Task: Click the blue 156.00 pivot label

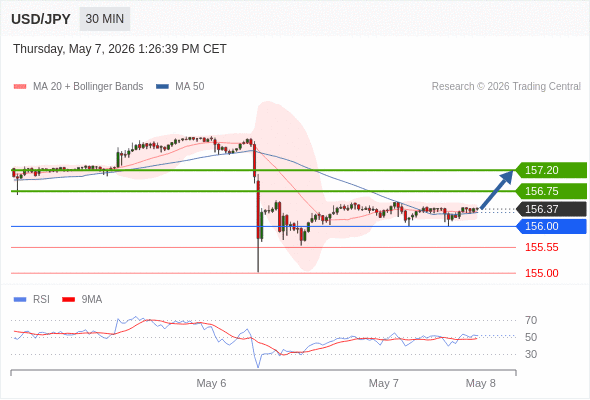Action: click(x=551, y=226)
